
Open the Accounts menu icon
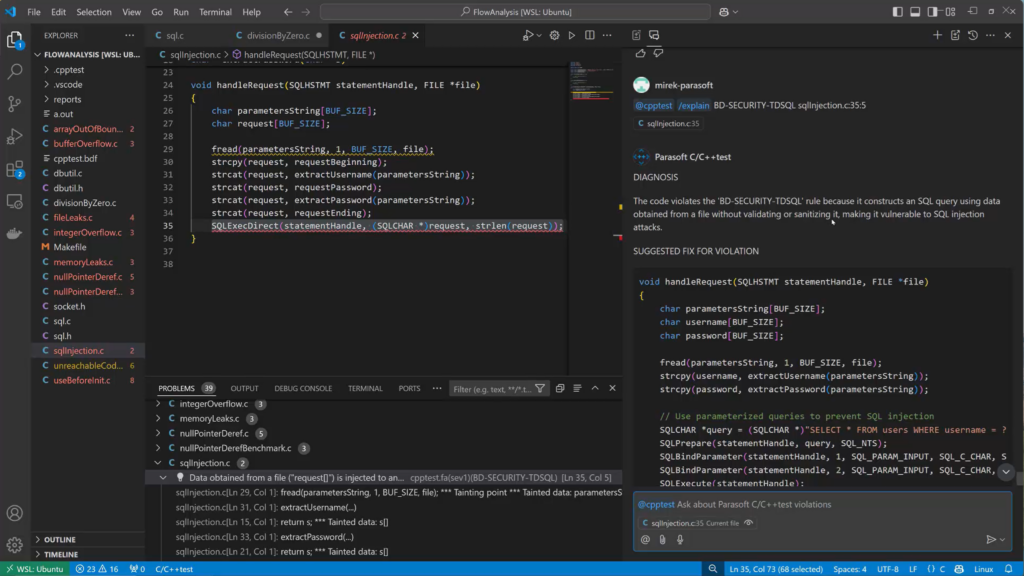pos(14,513)
